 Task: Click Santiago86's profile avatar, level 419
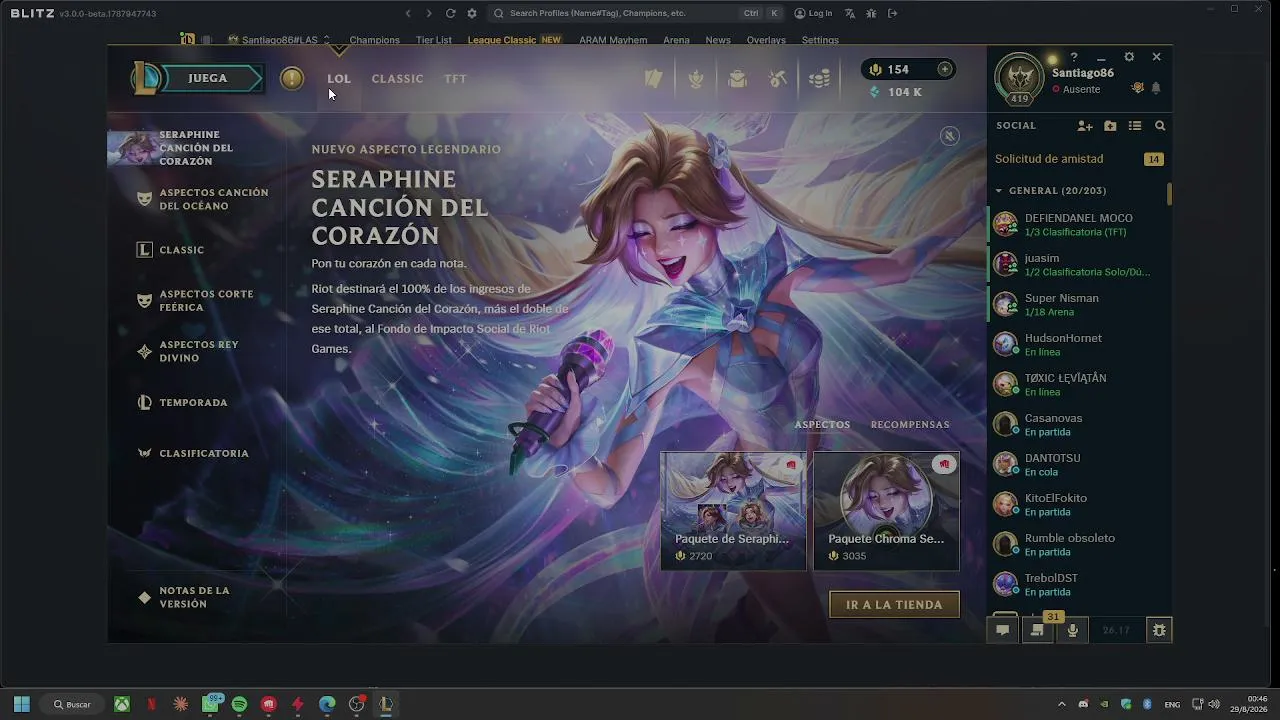click(x=1019, y=78)
